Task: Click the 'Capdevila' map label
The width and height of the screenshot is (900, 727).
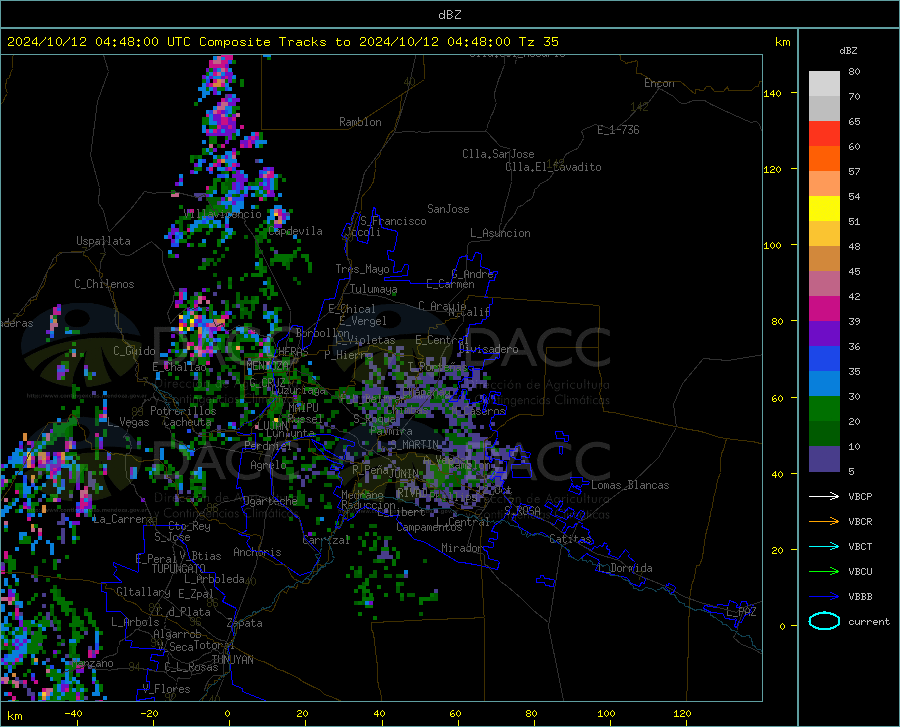Action: coord(295,231)
